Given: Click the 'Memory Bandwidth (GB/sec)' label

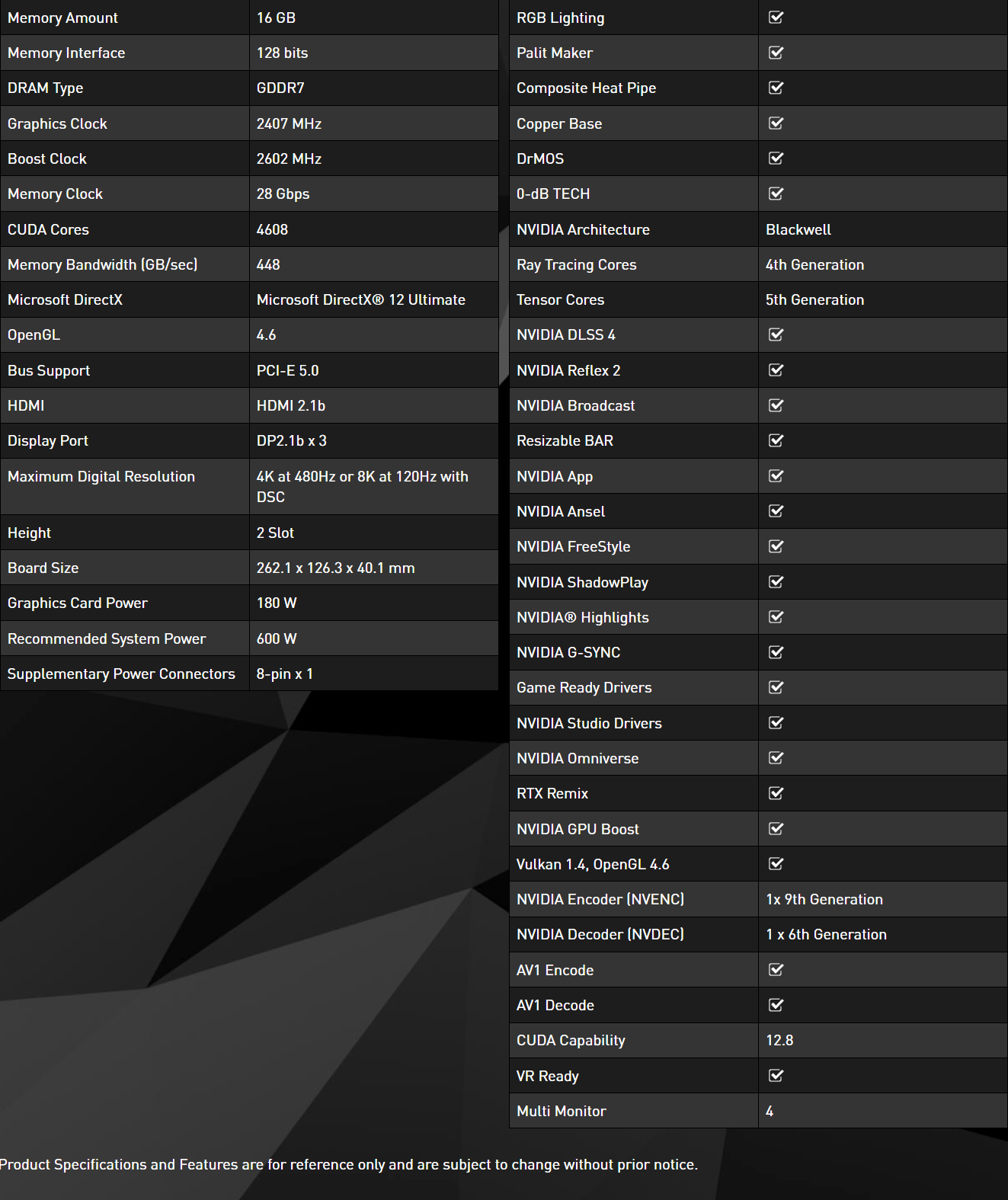Looking at the screenshot, I should pyautogui.click(x=103, y=264).
